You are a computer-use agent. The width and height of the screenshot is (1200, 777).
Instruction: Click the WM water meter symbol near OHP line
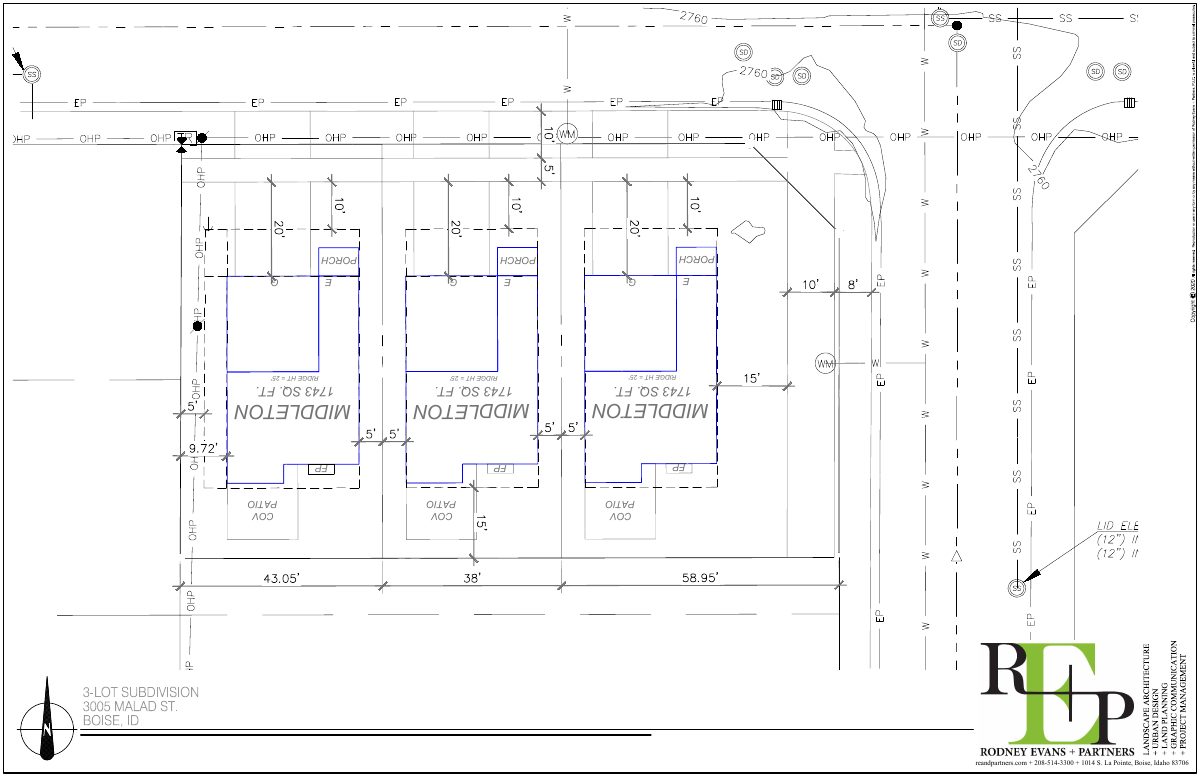point(568,135)
